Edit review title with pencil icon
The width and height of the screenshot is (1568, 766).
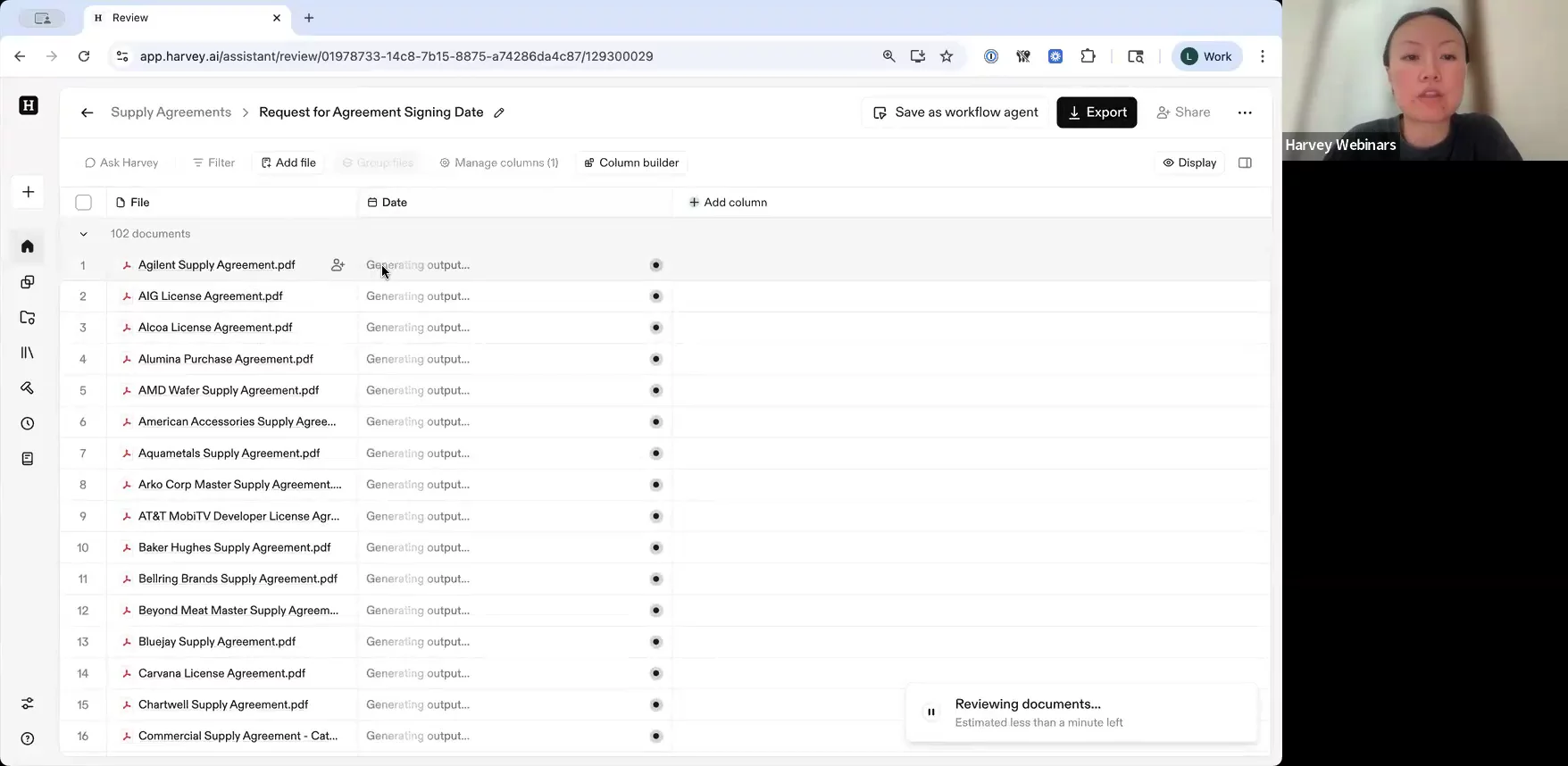499,112
